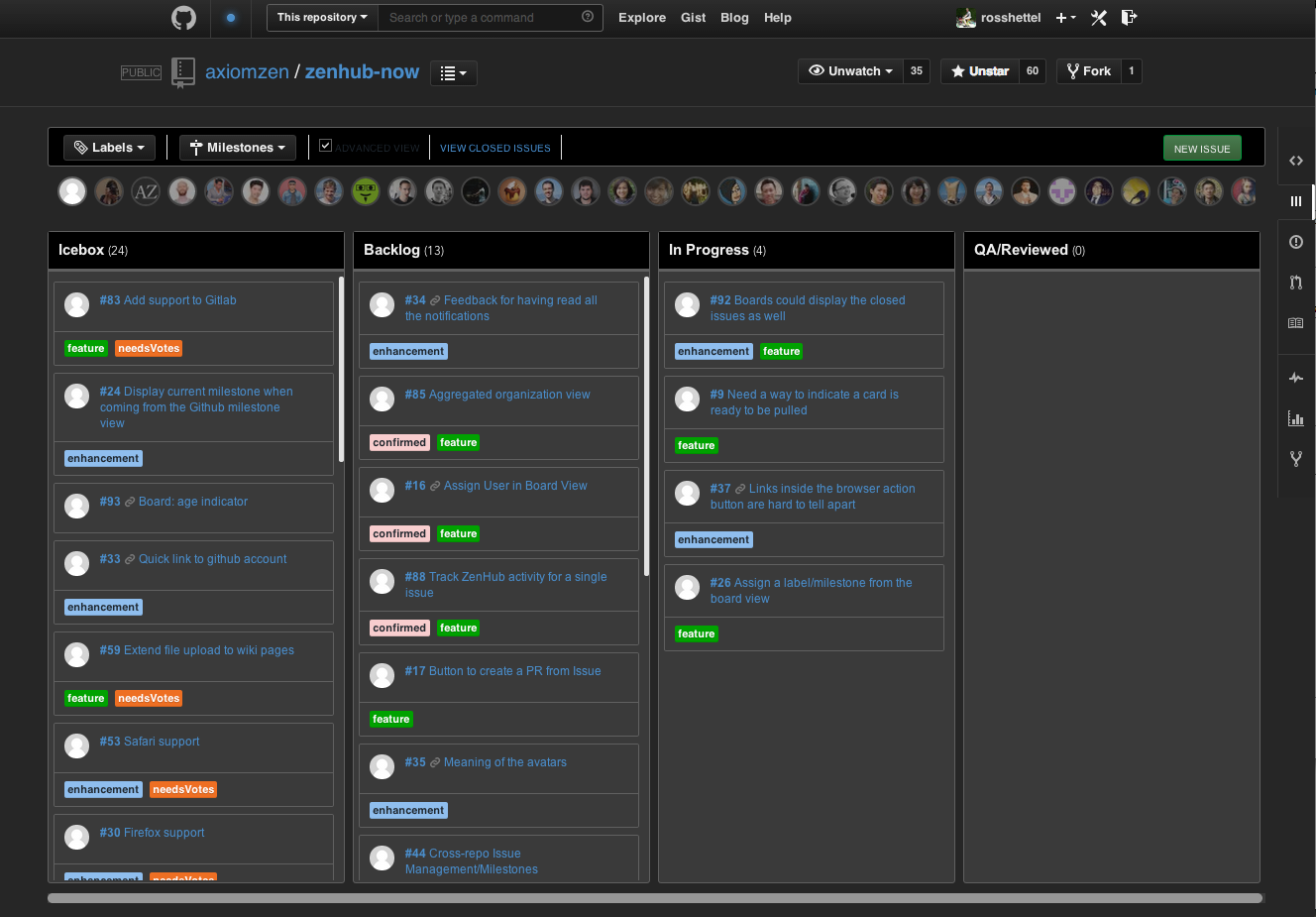The width and height of the screenshot is (1316, 917).
Task: Click the link icon on issue #34
Action: click(435, 301)
